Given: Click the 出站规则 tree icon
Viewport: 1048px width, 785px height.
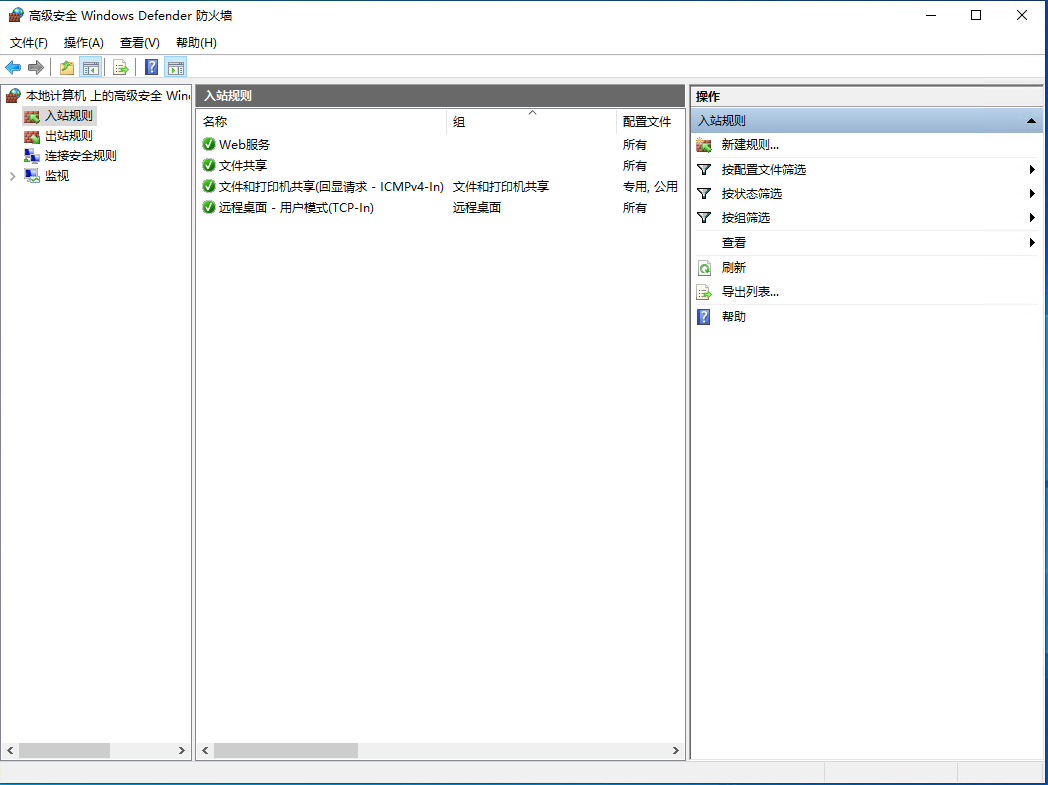Looking at the screenshot, I should [x=32, y=136].
